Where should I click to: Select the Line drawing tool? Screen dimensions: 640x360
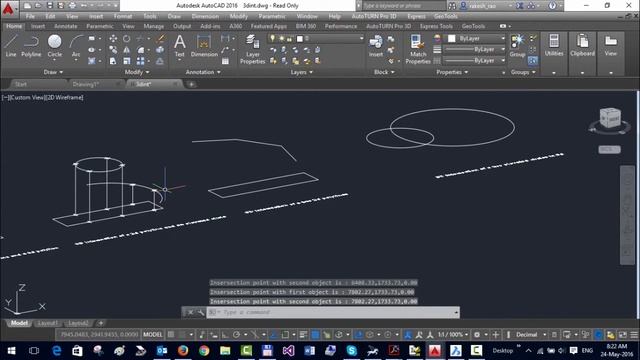coord(11,45)
